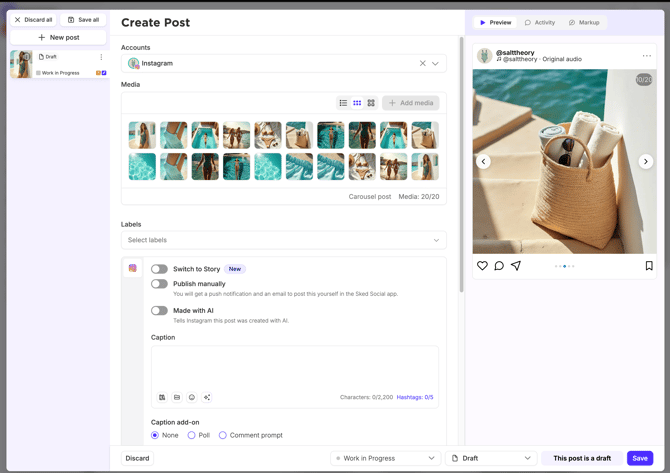Open the AI caption generator icon

click(207, 397)
